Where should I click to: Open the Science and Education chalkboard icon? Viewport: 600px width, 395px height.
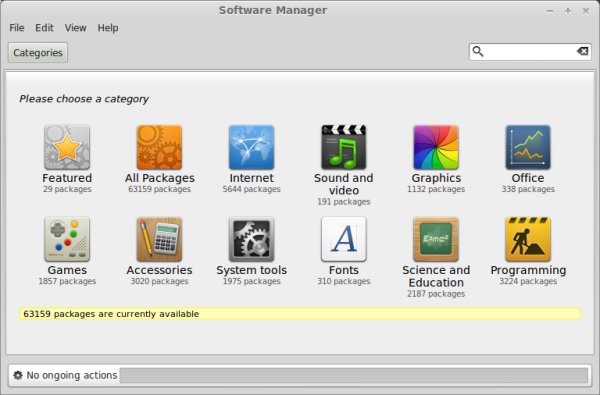[436, 239]
